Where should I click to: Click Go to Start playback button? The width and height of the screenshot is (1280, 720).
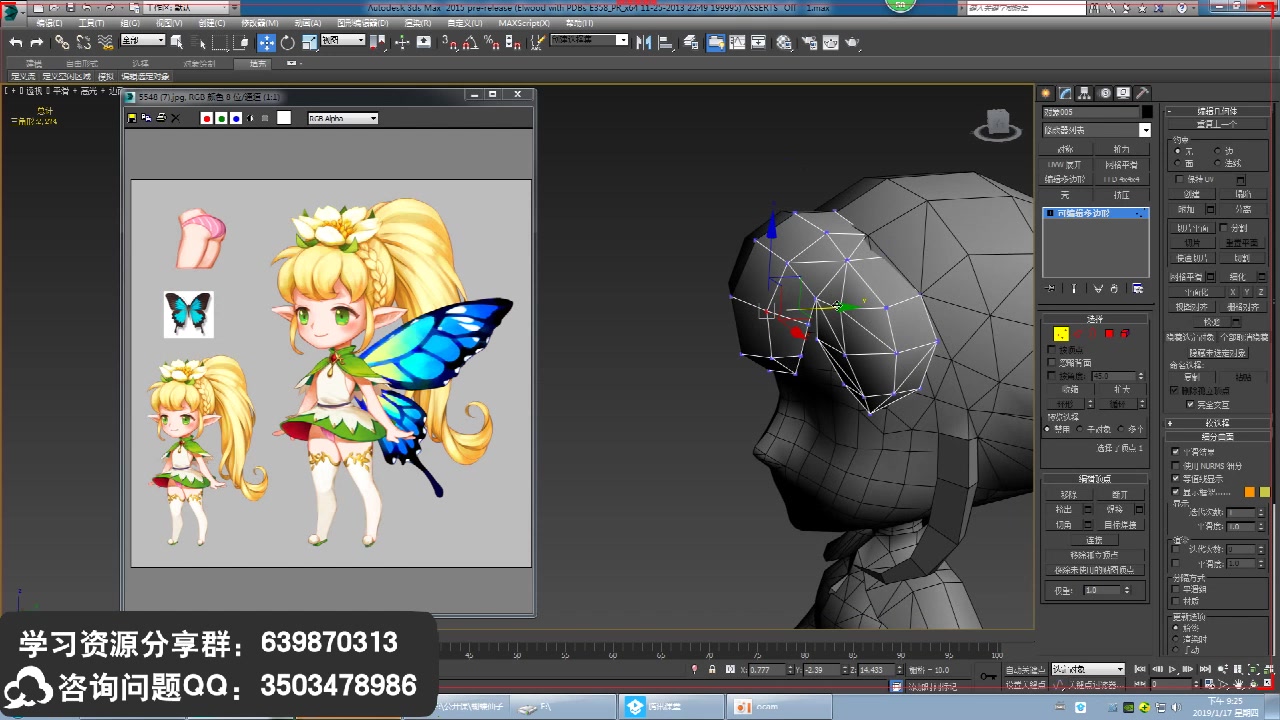point(1140,669)
